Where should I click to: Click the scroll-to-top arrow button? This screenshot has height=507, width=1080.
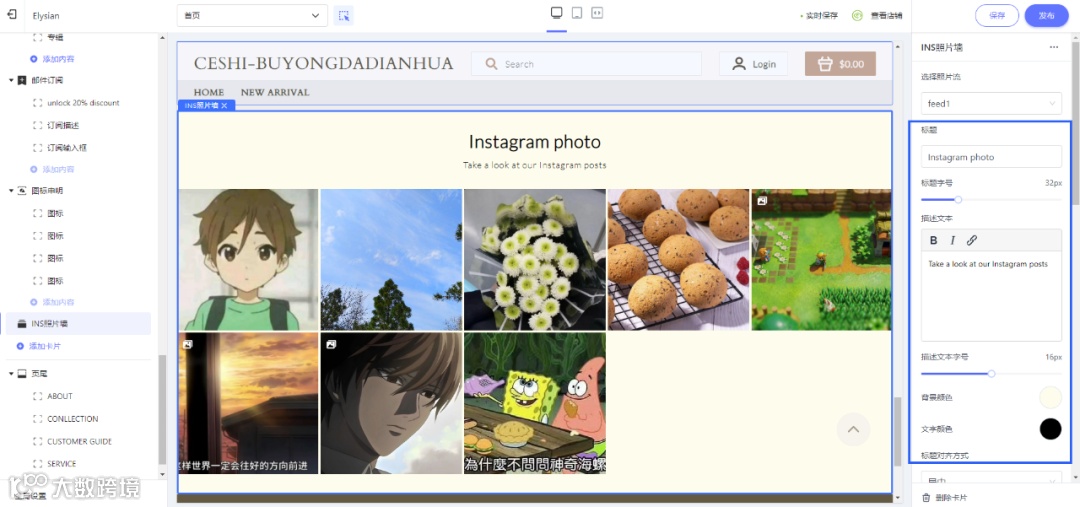click(853, 429)
